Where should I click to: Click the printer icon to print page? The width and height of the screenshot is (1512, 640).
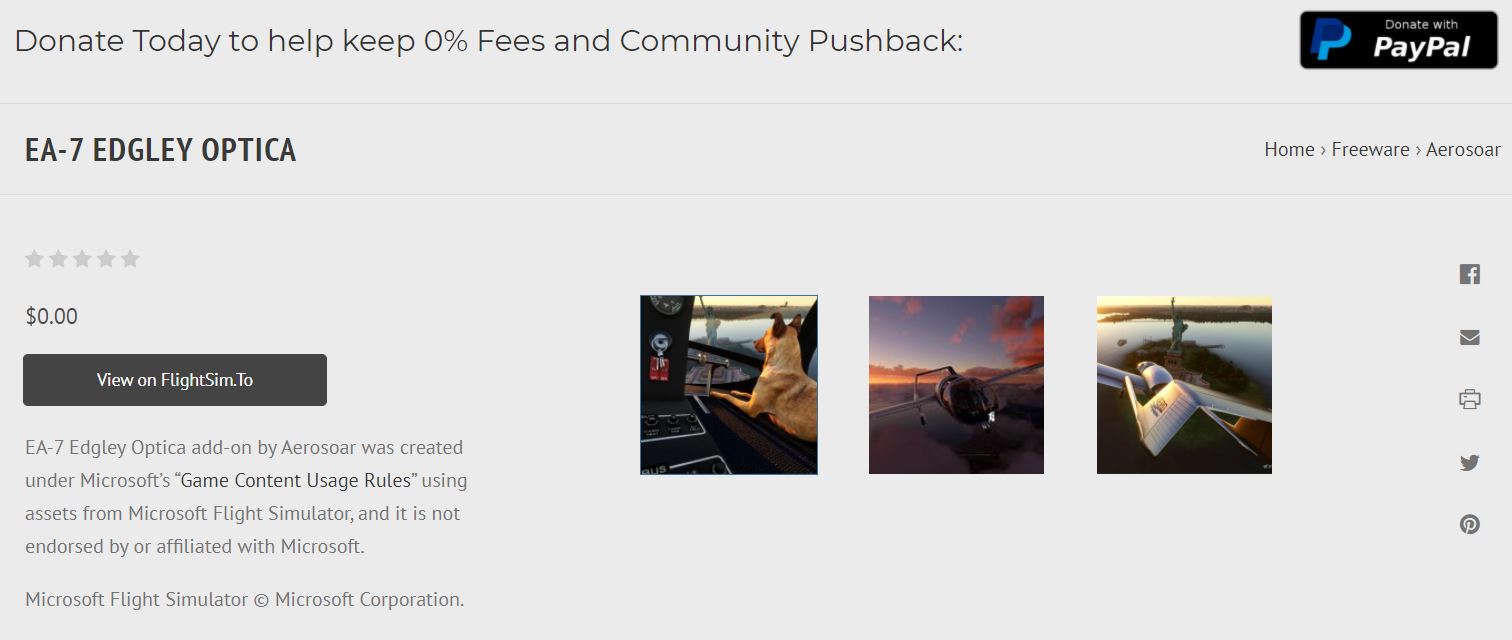click(1469, 400)
